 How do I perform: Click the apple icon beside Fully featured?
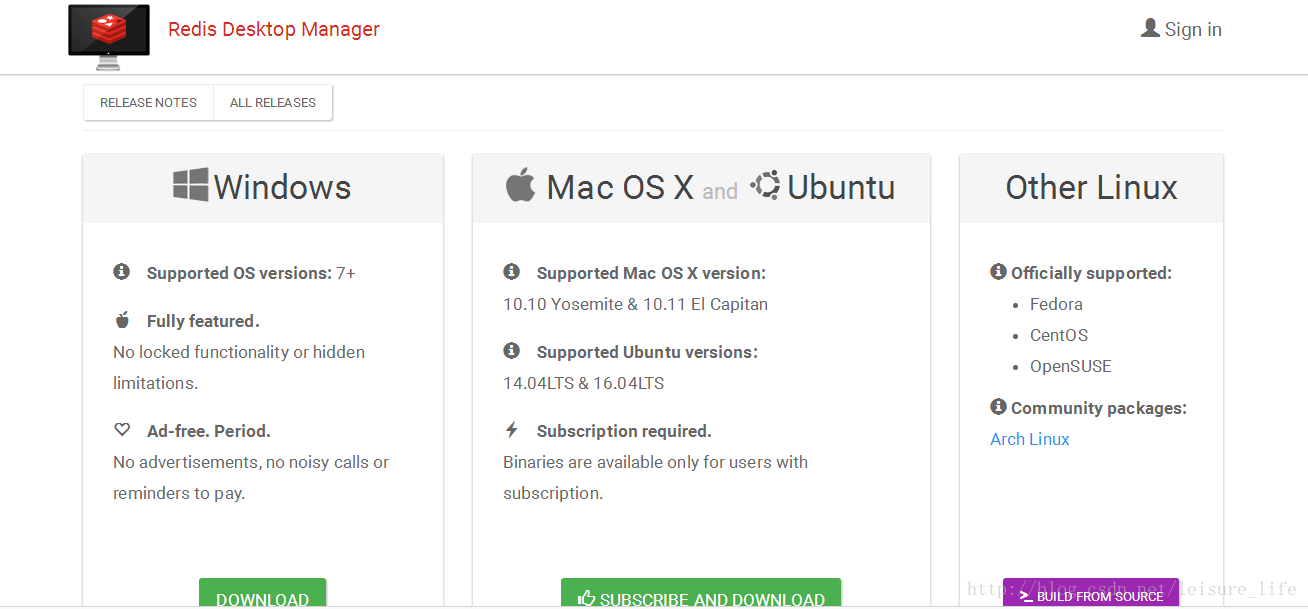coord(122,320)
